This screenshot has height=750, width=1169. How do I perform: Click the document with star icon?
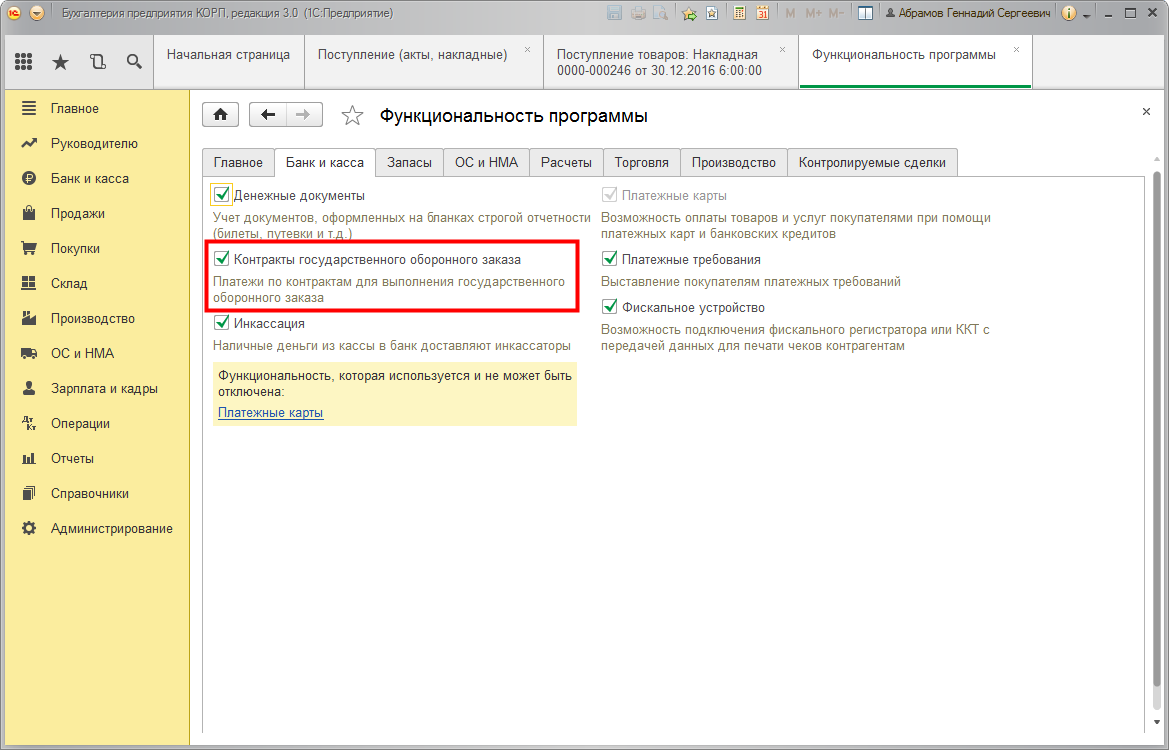coord(712,13)
